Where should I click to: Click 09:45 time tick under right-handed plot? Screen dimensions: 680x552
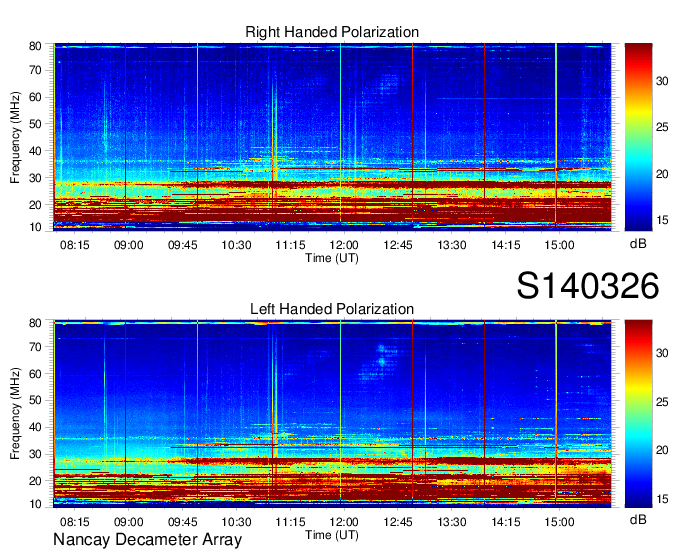pos(183,245)
